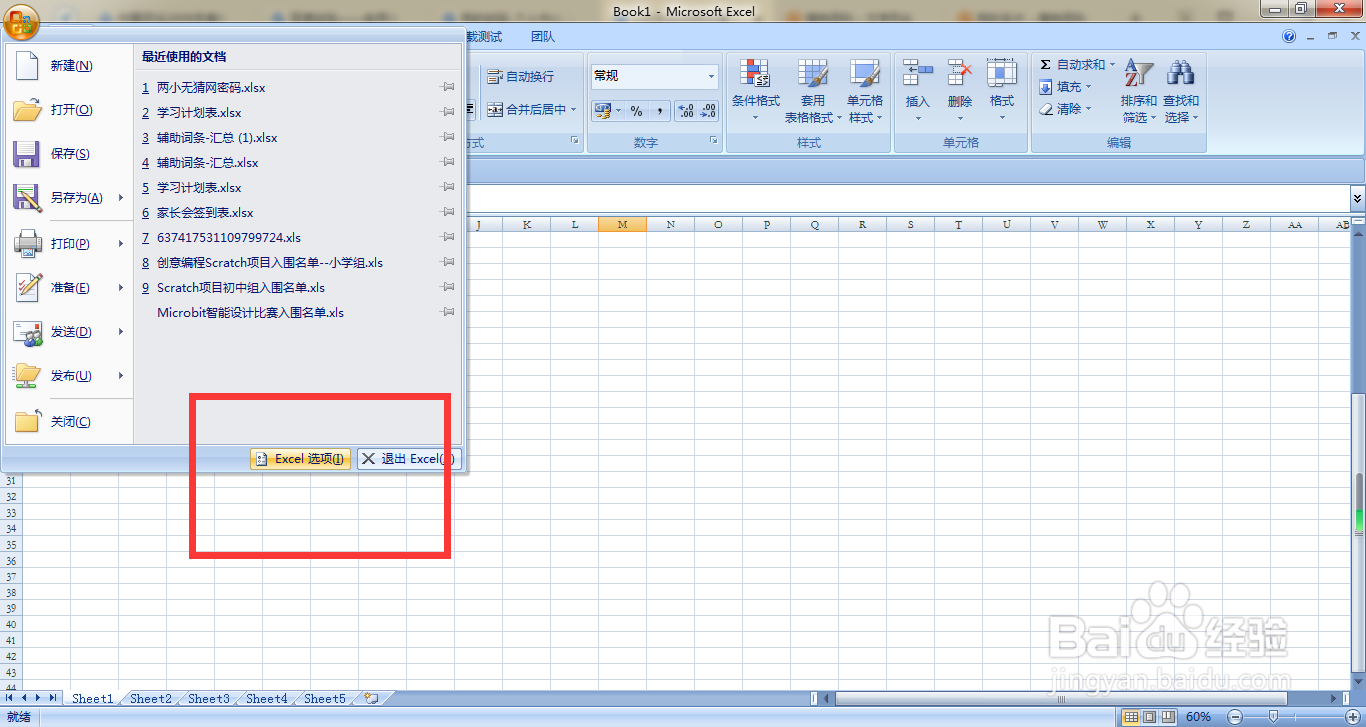Pin 两小无猜网密码.xlsx to recent list

pyautogui.click(x=448, y=88)
